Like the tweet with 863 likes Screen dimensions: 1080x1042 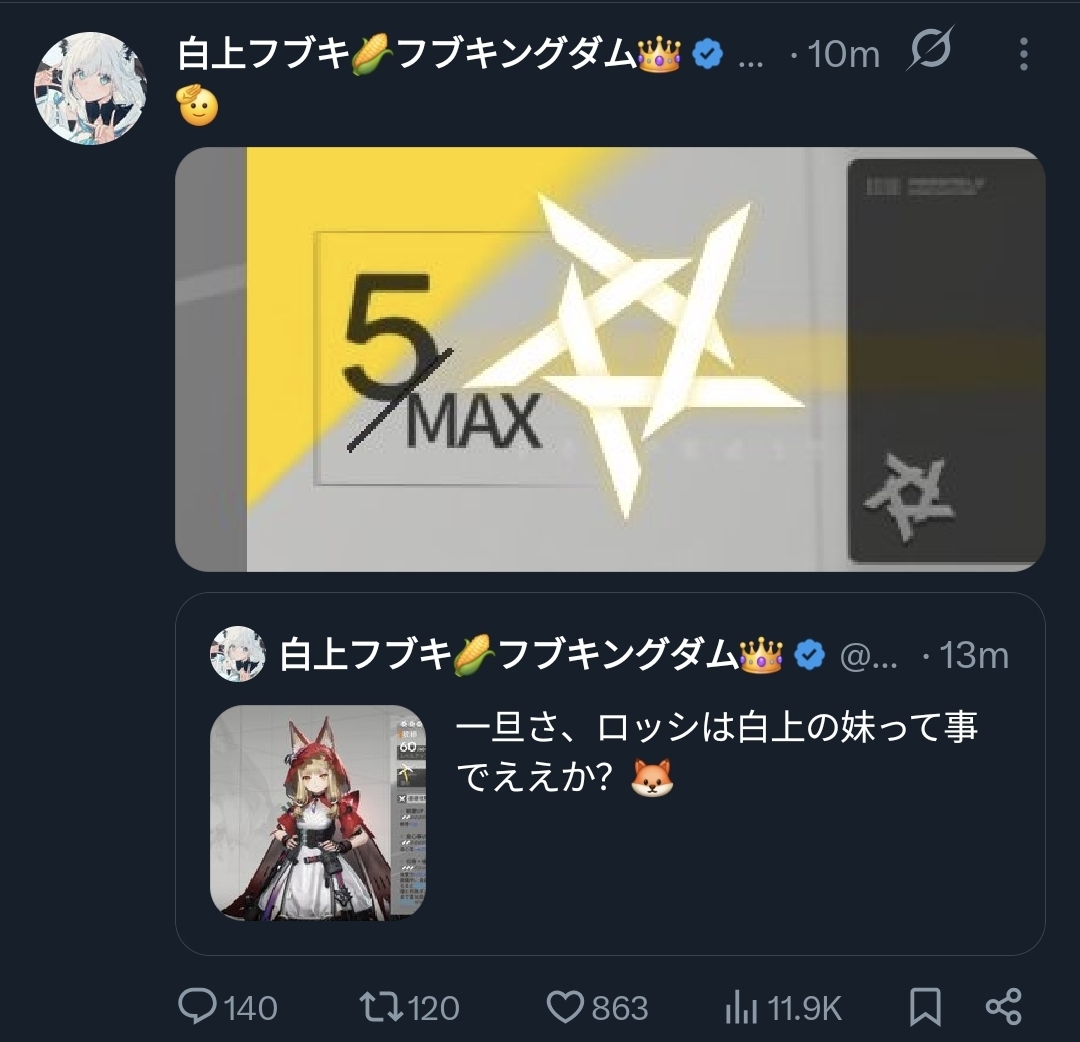pos(597,1008)
